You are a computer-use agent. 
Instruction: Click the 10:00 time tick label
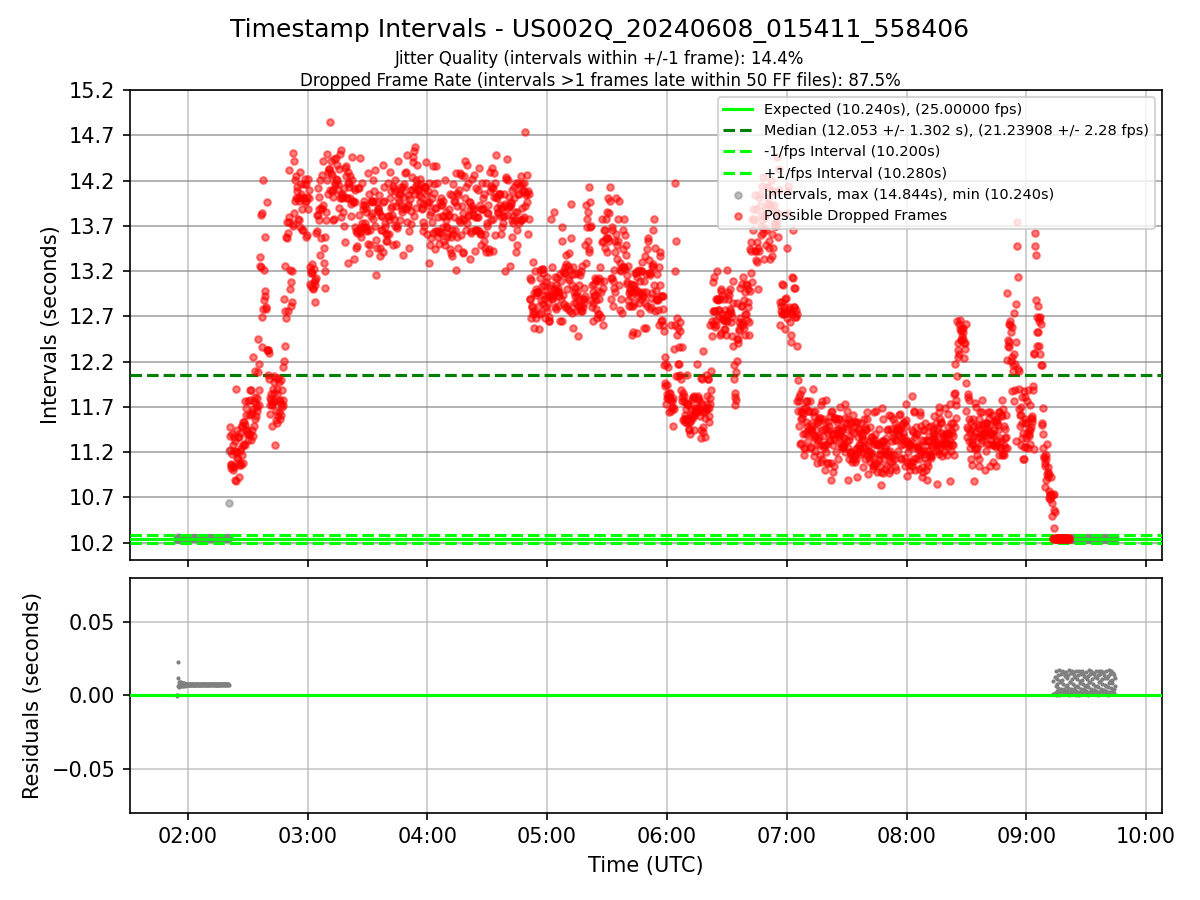point(1145,833)
